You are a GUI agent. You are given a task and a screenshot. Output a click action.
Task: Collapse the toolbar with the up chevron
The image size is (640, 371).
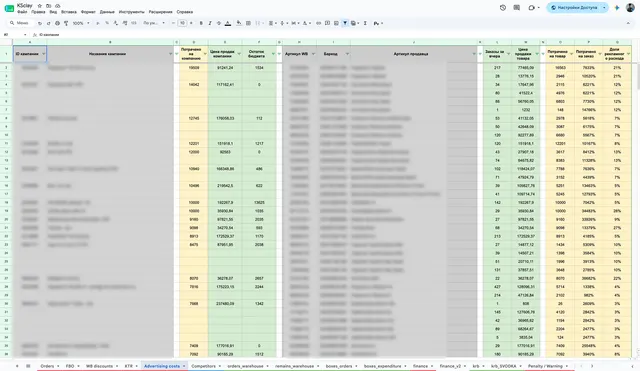pyautogui.click(x=628, y=23)
